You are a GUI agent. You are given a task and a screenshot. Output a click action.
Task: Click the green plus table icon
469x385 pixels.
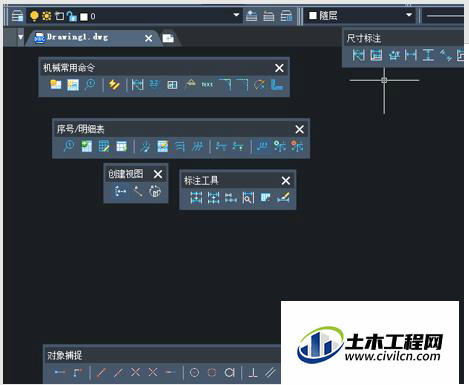coord(87,146)
